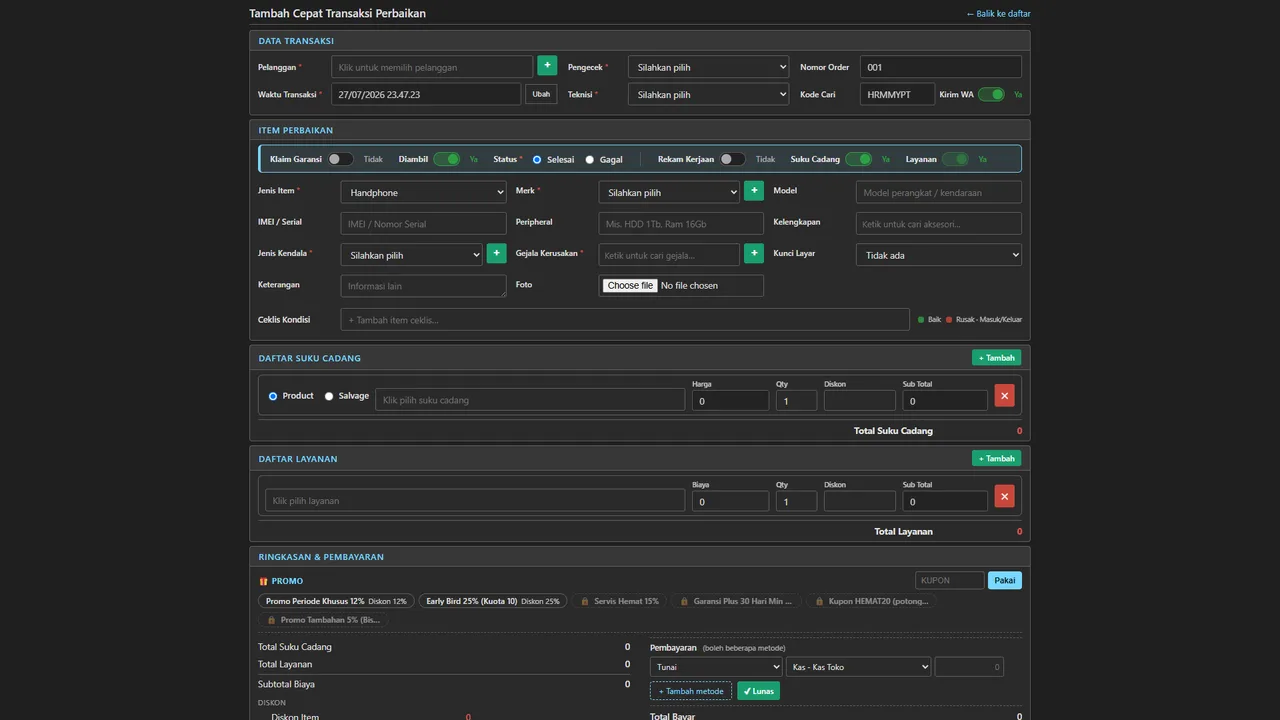
Task: Choose the Salvage radio option
Action: (329, 396)
